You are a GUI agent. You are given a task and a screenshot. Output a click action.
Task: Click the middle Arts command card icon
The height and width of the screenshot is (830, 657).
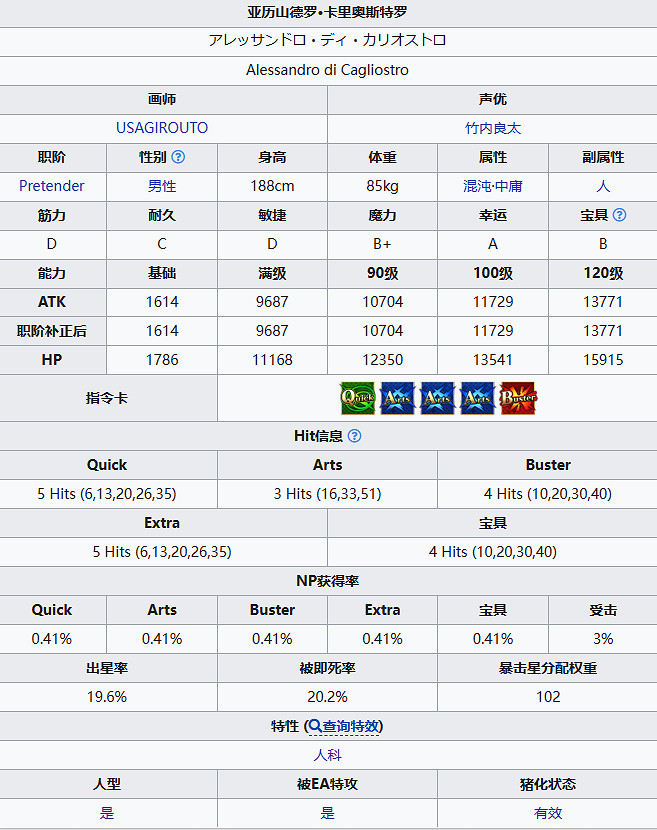(x=437, y=398)
